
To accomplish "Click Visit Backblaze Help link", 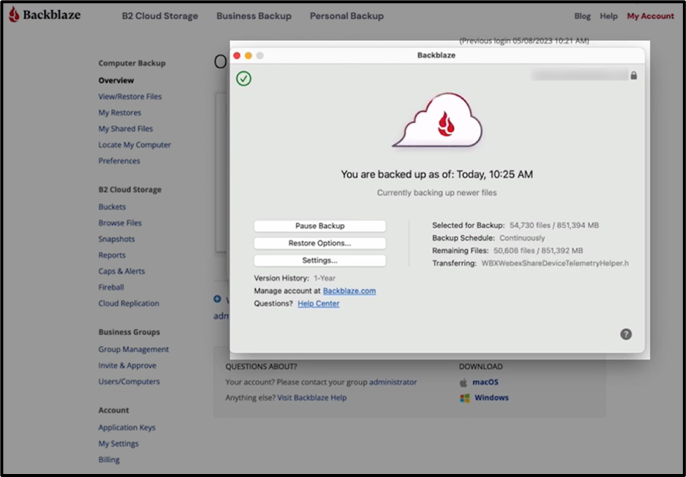I will pyautogui.click(x=312, y=398).
